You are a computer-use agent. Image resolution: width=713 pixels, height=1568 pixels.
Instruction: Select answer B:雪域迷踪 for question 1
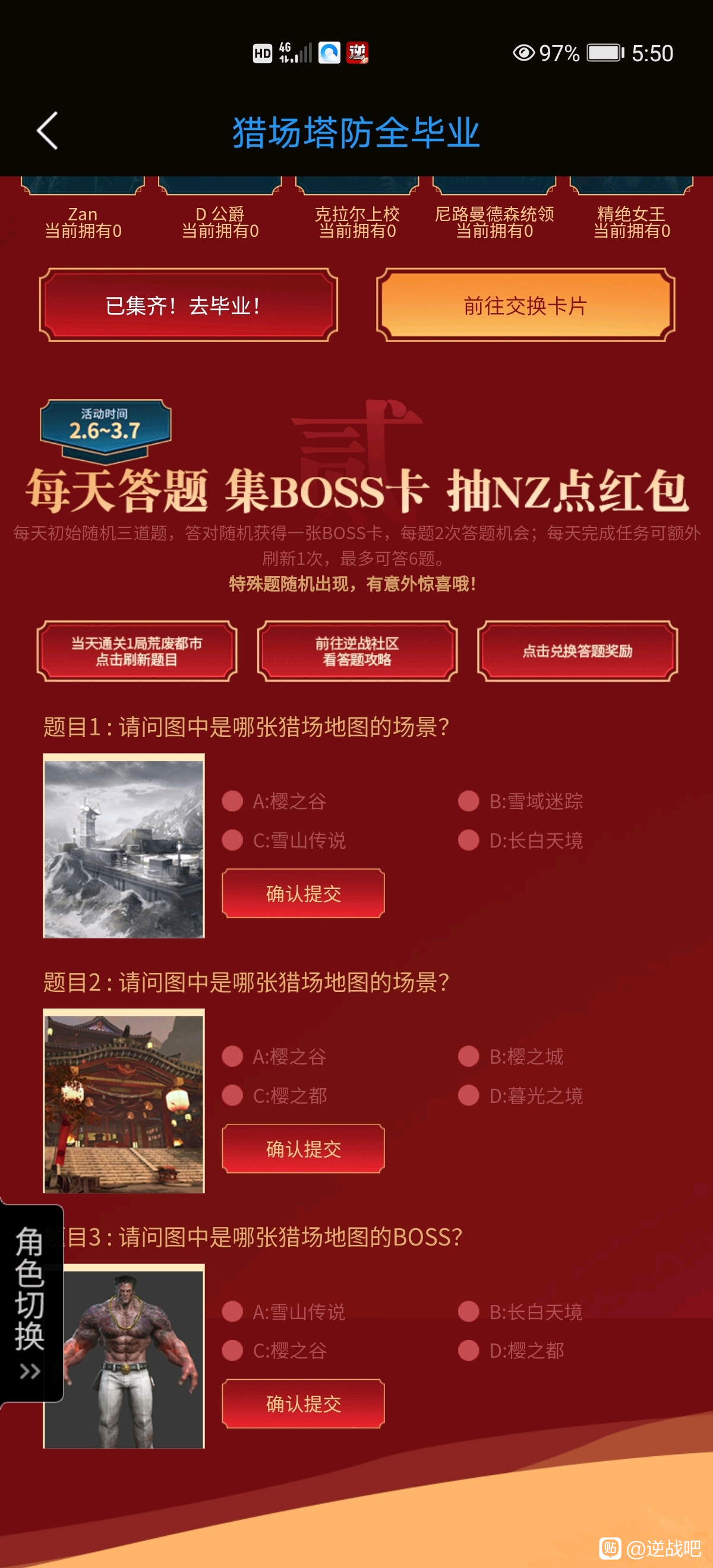[x=520, y=801]
